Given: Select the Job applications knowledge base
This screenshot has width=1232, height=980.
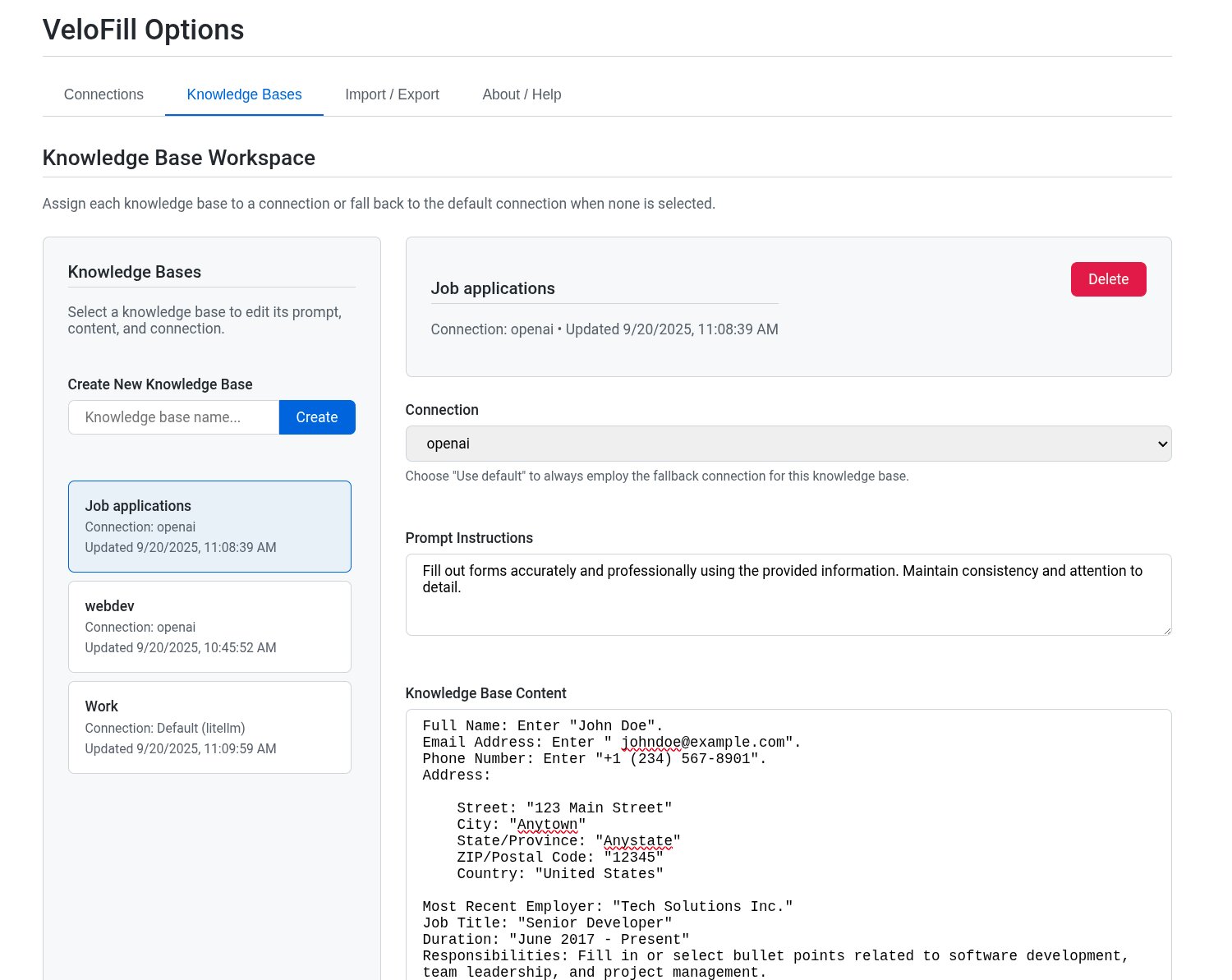Looking at the screenshot, I should 209,526.
